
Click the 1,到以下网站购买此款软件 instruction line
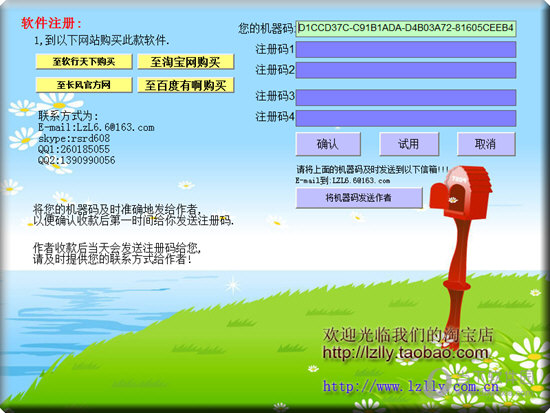102,41
